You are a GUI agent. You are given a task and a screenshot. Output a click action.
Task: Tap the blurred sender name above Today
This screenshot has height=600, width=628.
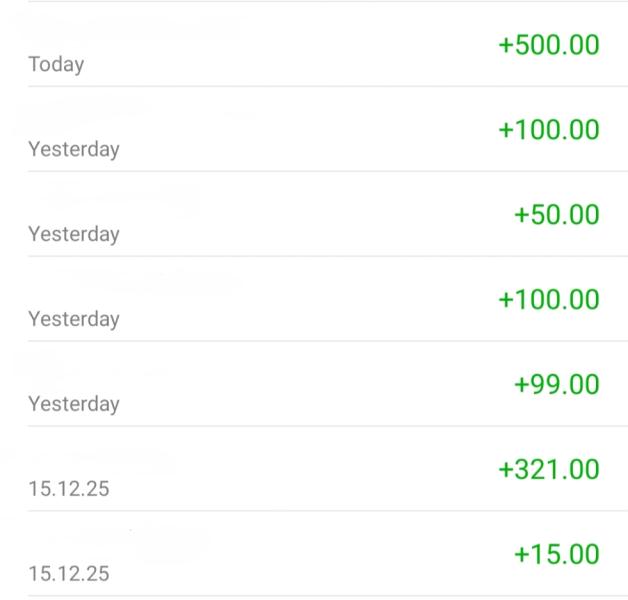[x=130, y=28]
